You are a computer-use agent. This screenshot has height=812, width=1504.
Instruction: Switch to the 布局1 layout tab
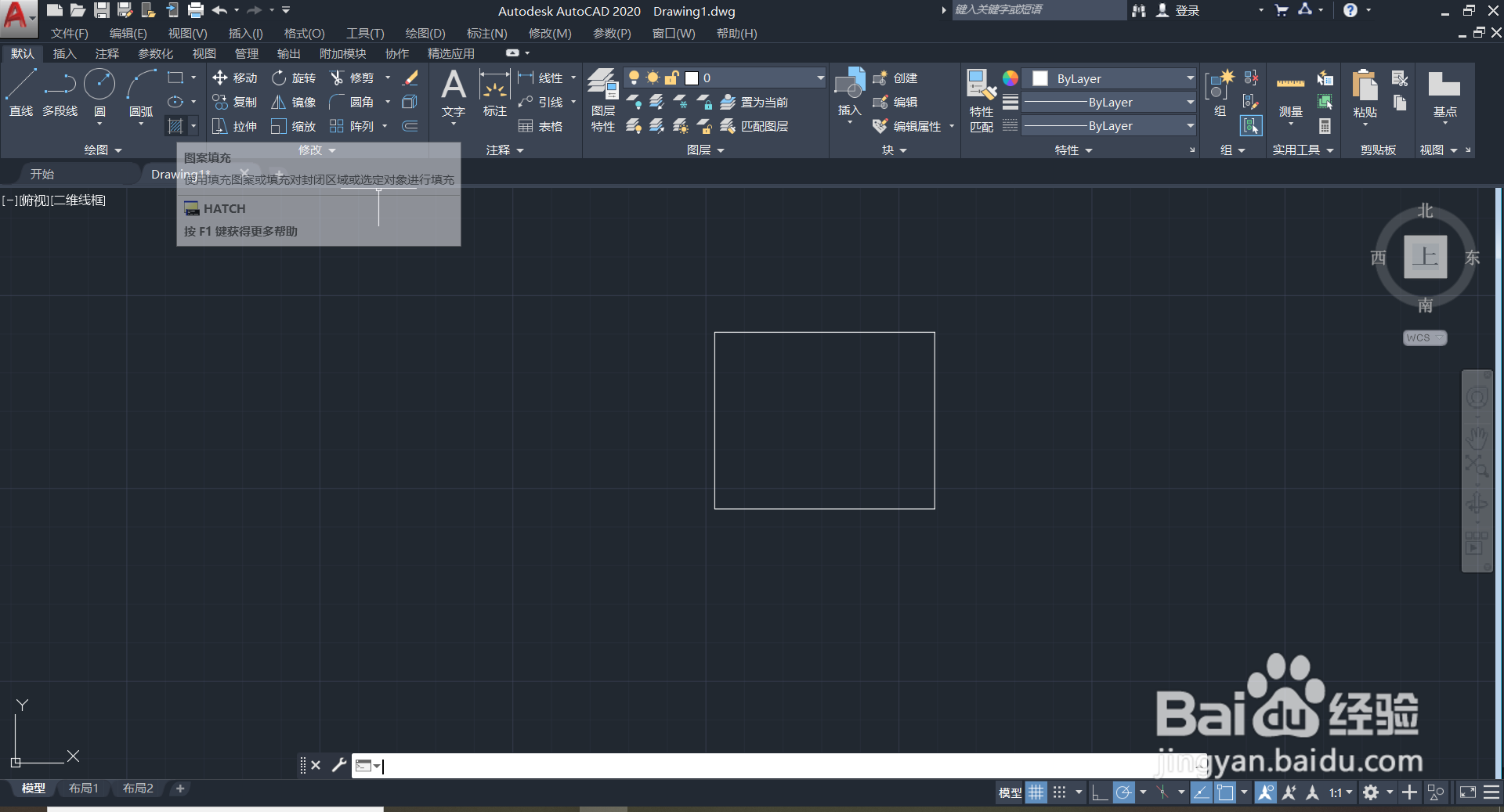(84, 789)
